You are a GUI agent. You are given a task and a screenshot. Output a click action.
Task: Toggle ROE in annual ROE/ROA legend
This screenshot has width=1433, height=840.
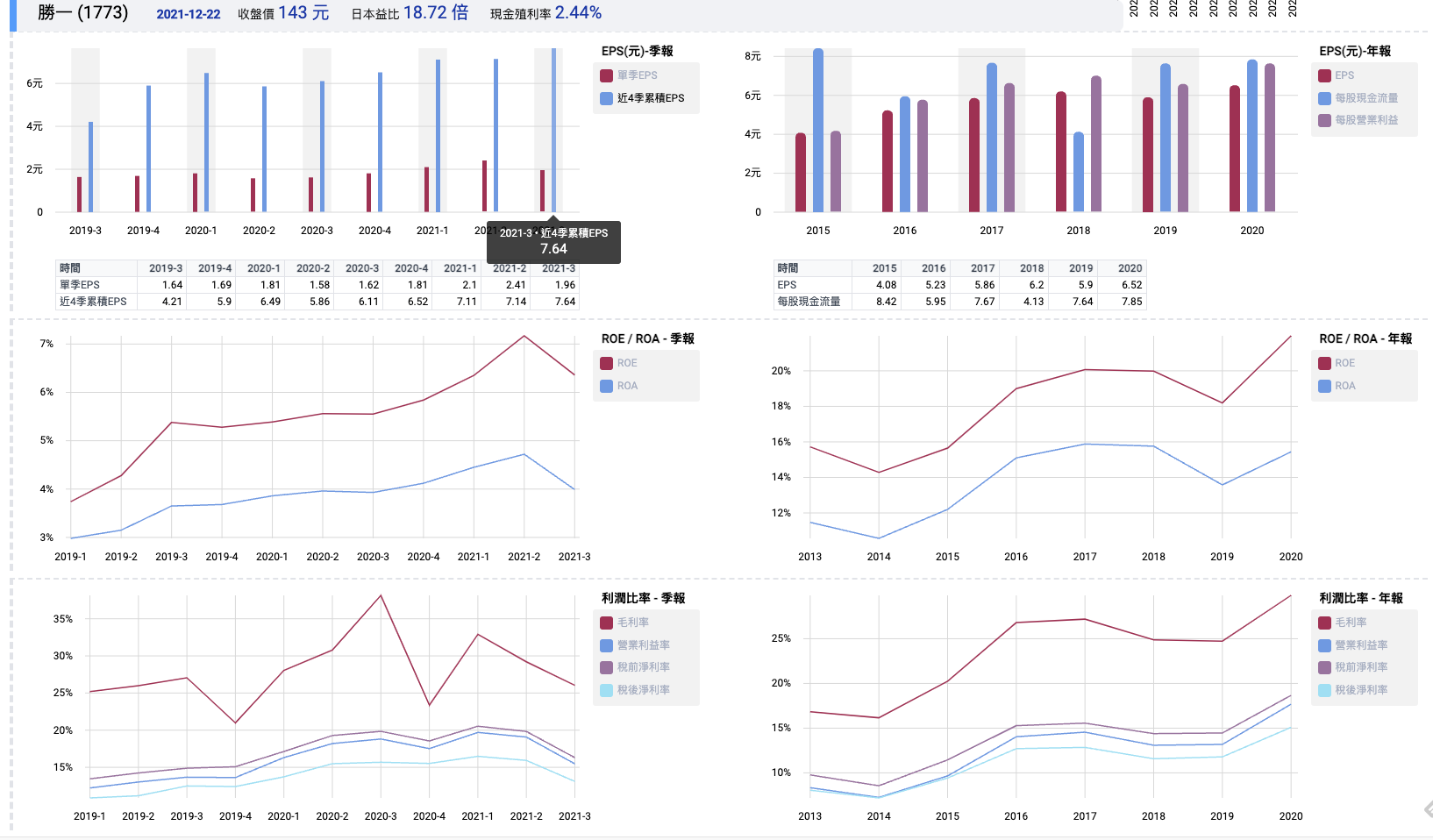pos(1337,363)
